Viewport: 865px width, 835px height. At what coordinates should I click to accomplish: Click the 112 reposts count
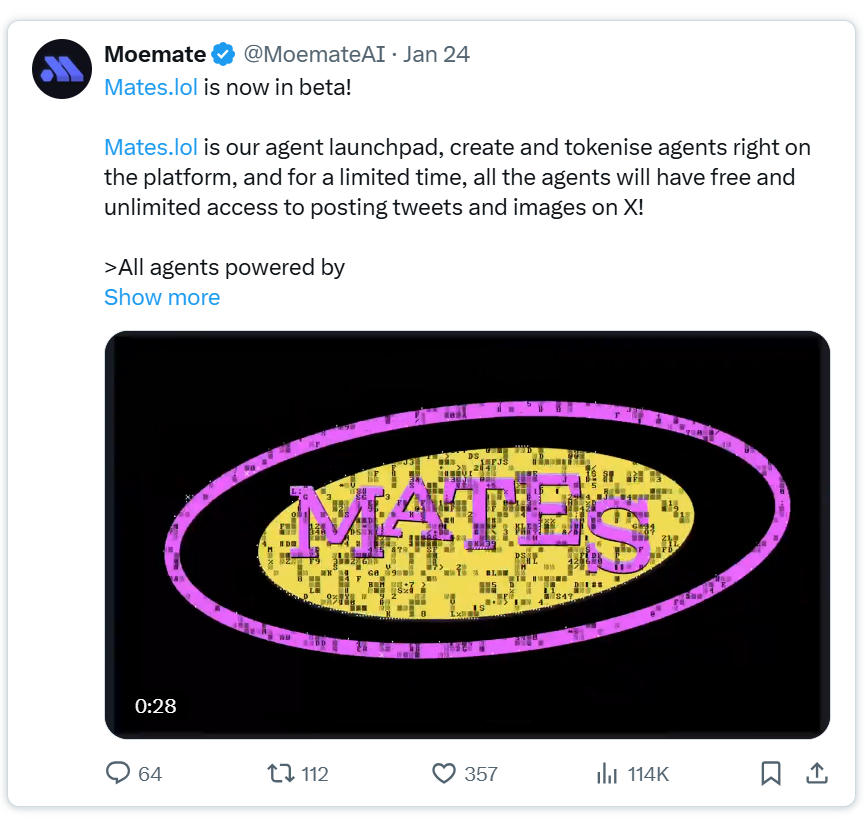(x=314, y=774)
